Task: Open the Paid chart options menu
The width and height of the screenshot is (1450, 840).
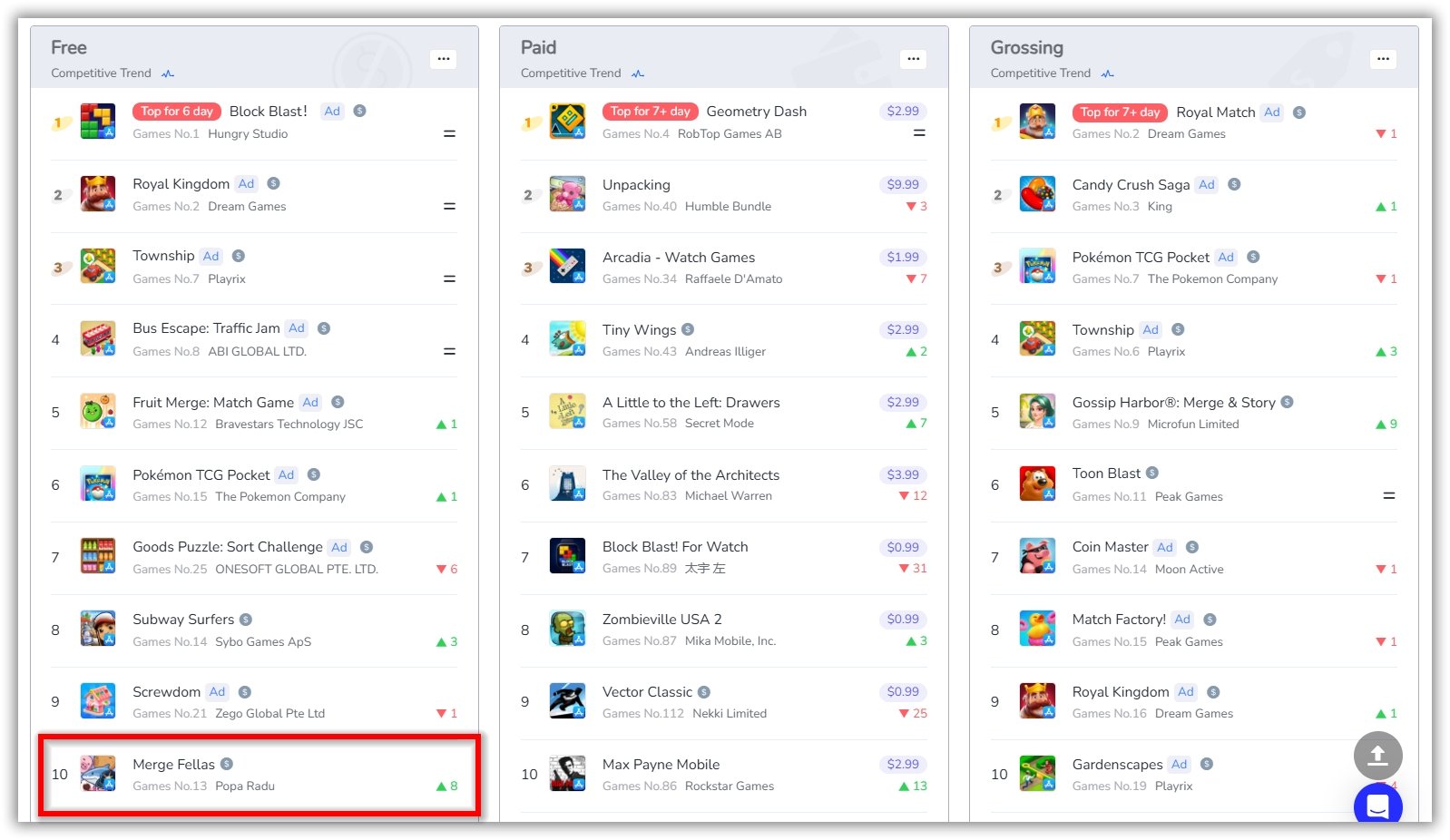Action: [x=913, y=59]
